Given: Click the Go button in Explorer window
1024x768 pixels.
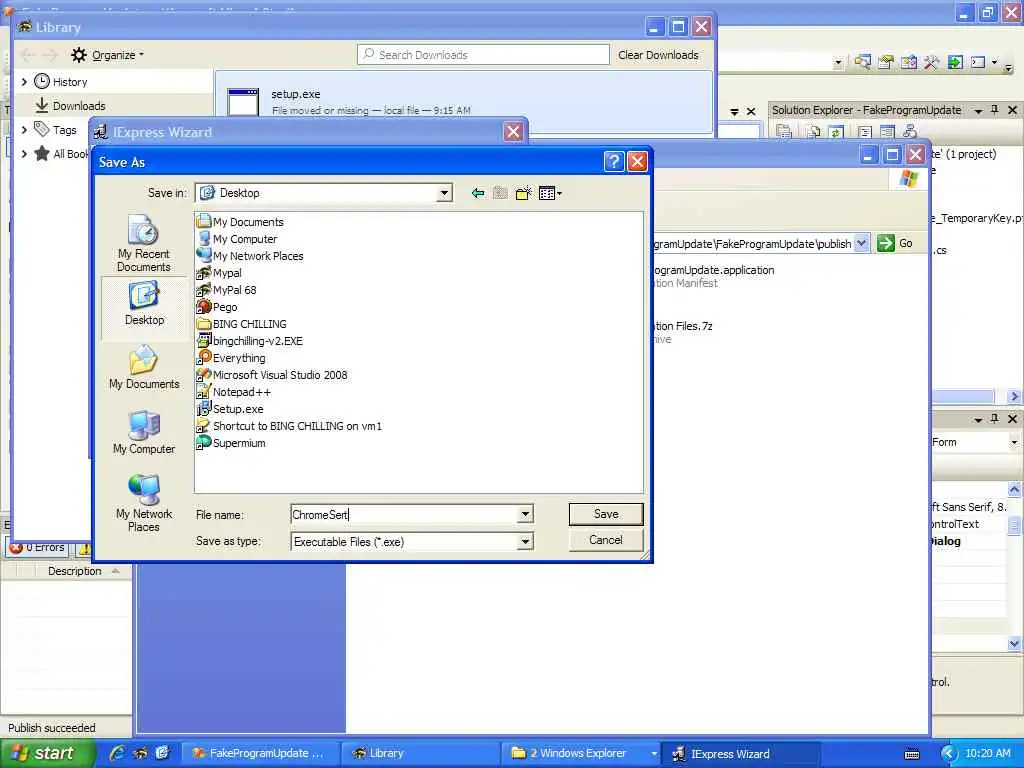Looking at the screenshot, I should (895, 243).
